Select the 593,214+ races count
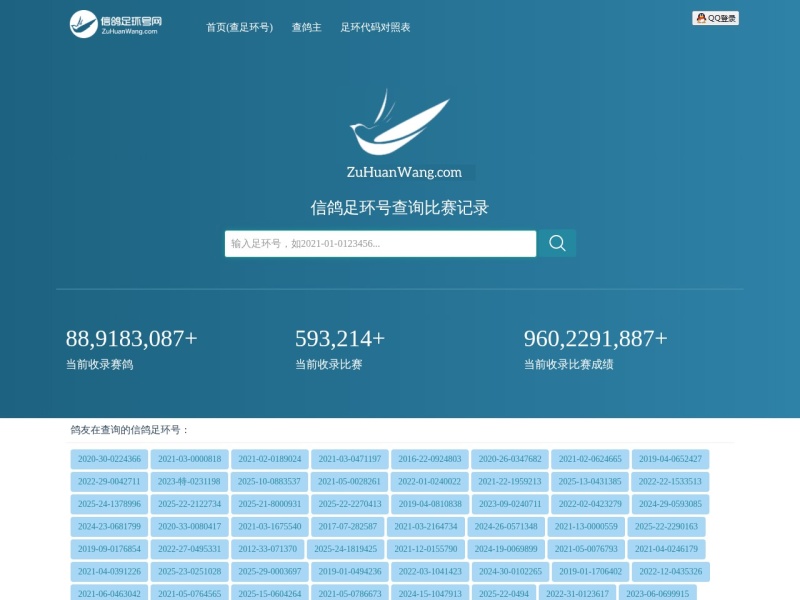Image resolution: width=800 pixels, height=600 pixels. [340, 339]
